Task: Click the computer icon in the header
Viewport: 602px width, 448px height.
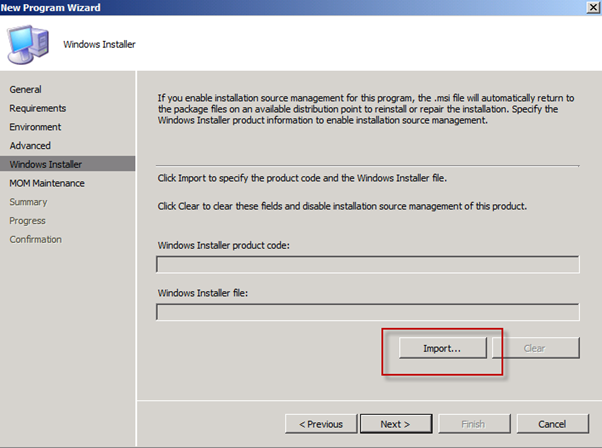Action: point(28,44)
